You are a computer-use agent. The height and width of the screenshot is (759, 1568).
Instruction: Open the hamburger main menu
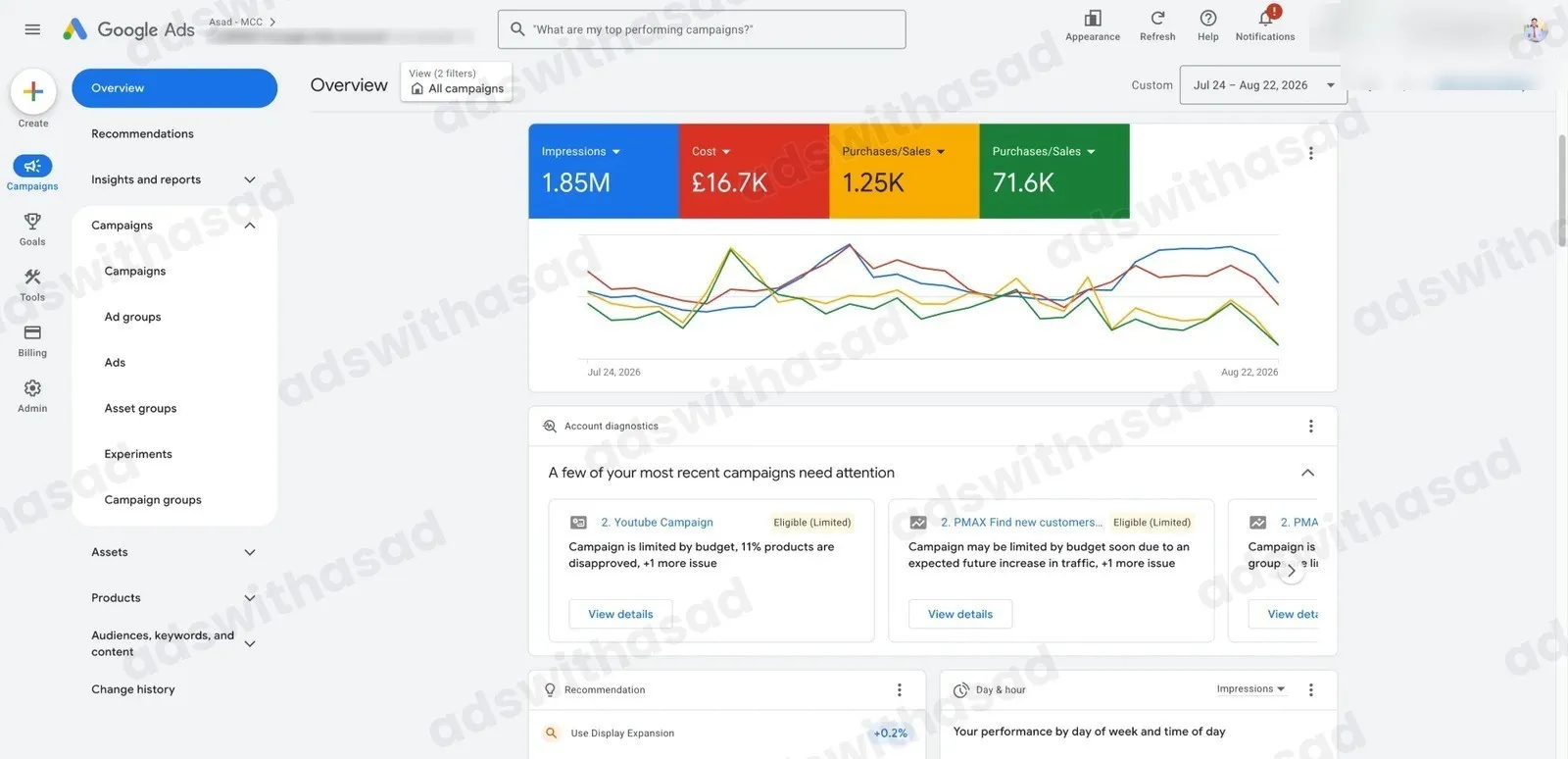click(x=32, y=29)
